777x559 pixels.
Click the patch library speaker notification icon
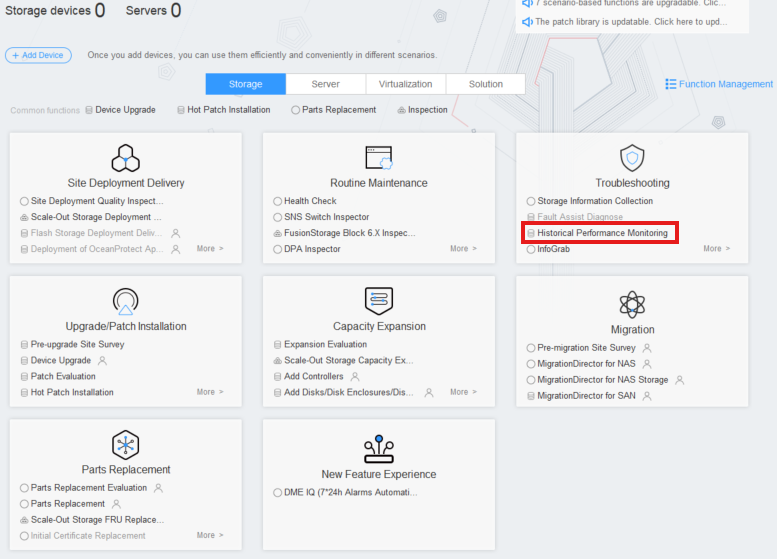point(527,22)
